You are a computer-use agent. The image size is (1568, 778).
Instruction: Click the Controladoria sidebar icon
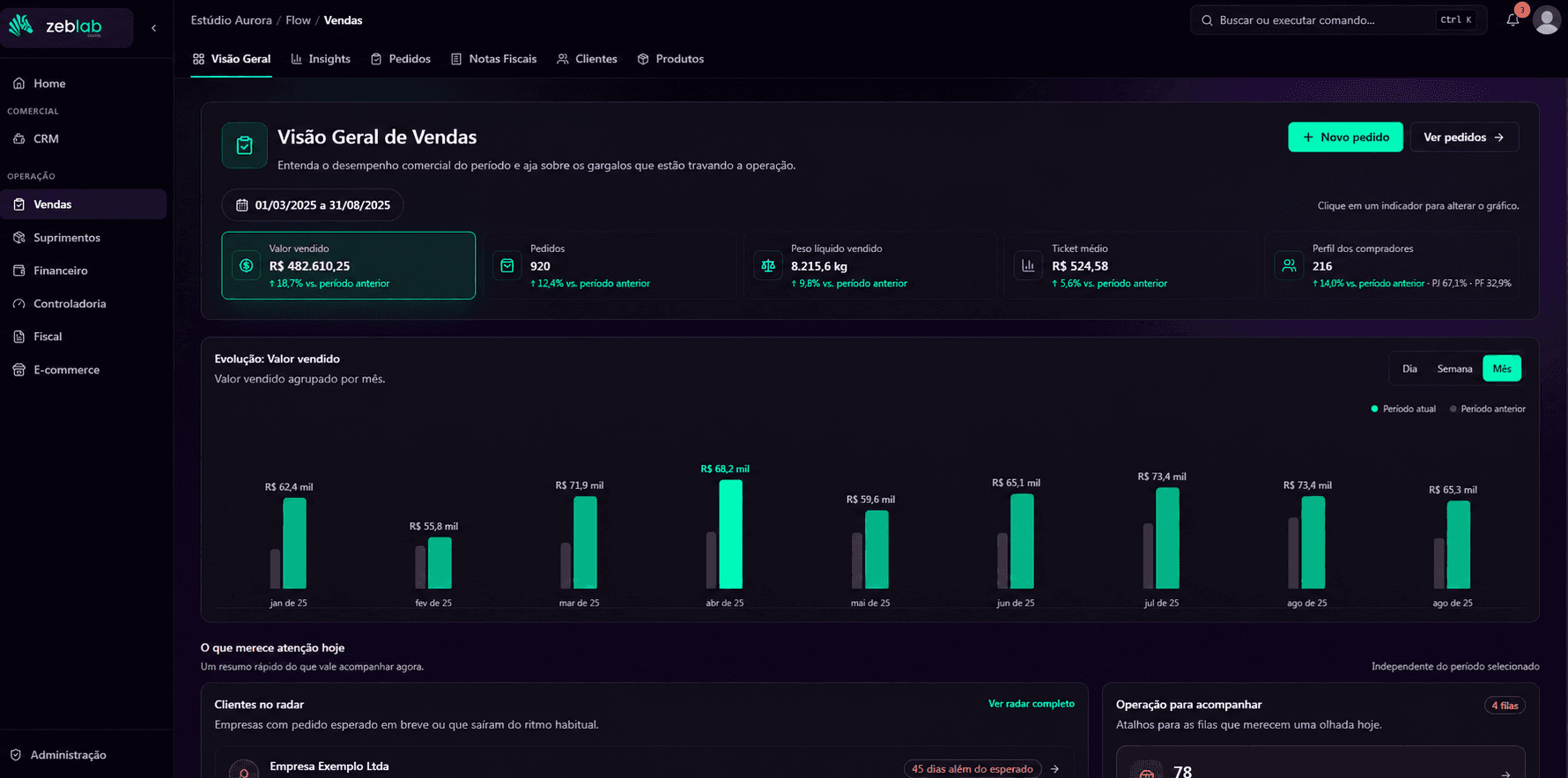coord(18,304)
